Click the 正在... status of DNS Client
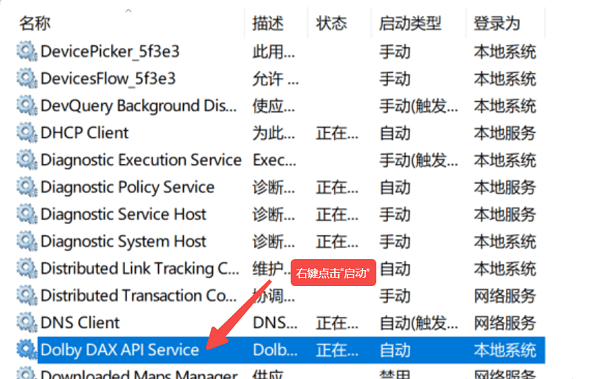This screenshot has width=600, height=379. pyautogui.click(x=337, y=323)
